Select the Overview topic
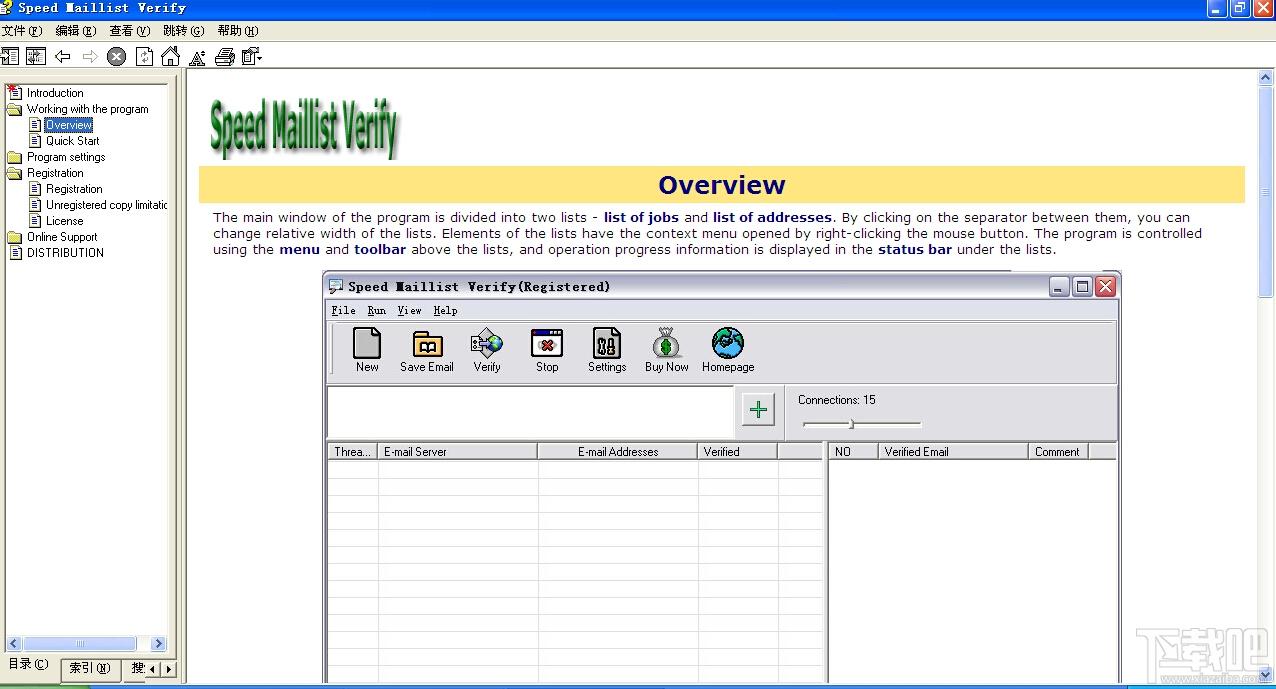The image size is (1276, 689). coord(69,125)
